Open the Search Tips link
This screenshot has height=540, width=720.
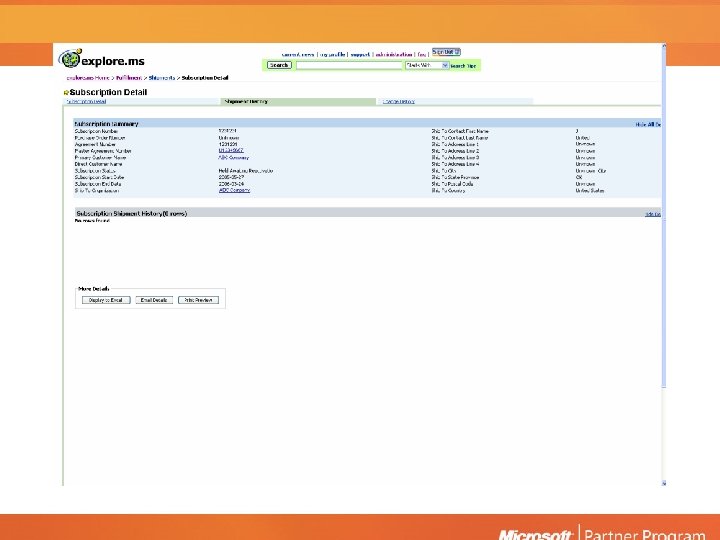click(463, 66)
